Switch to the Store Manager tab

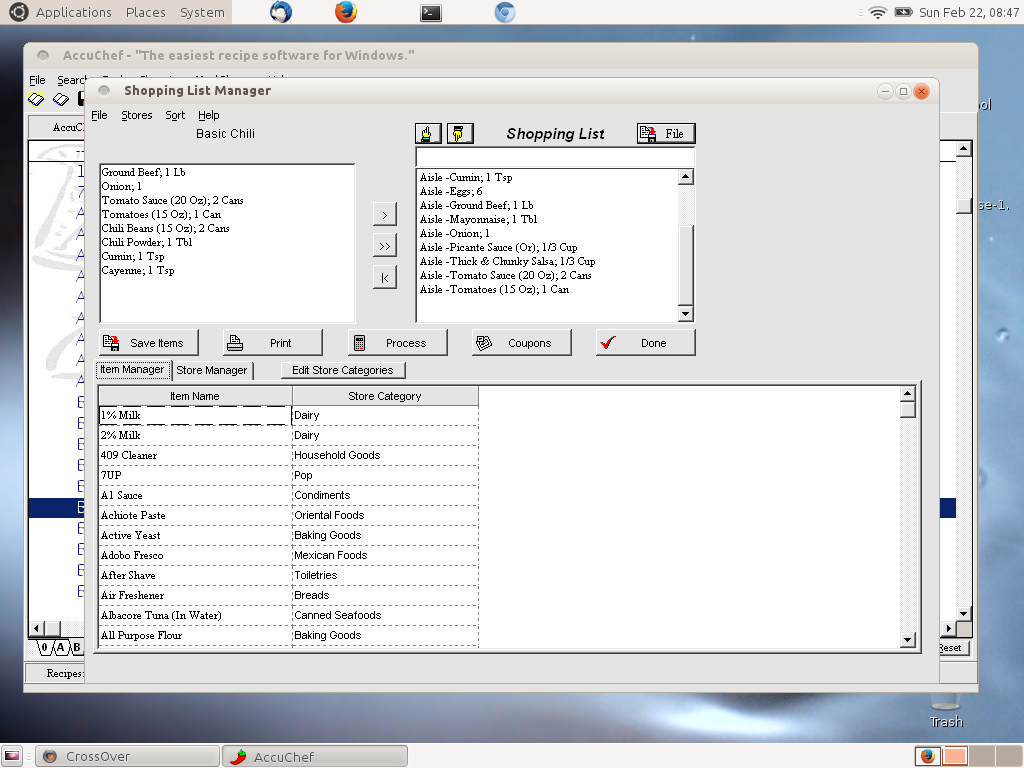point(212,369)
